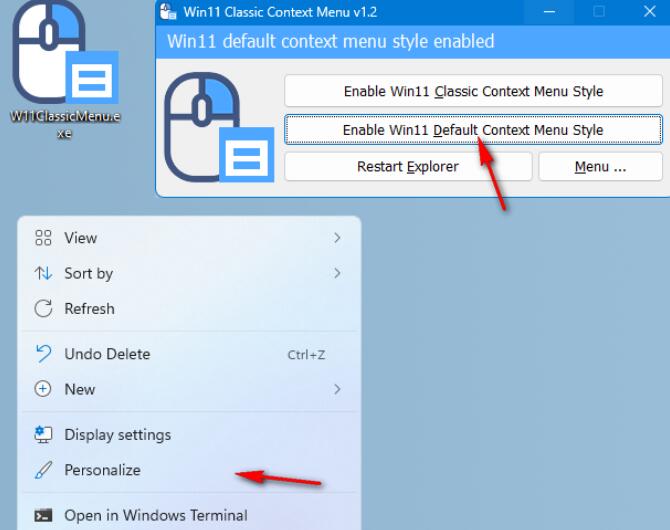Select Refresh from the context menu

point(189,308)
